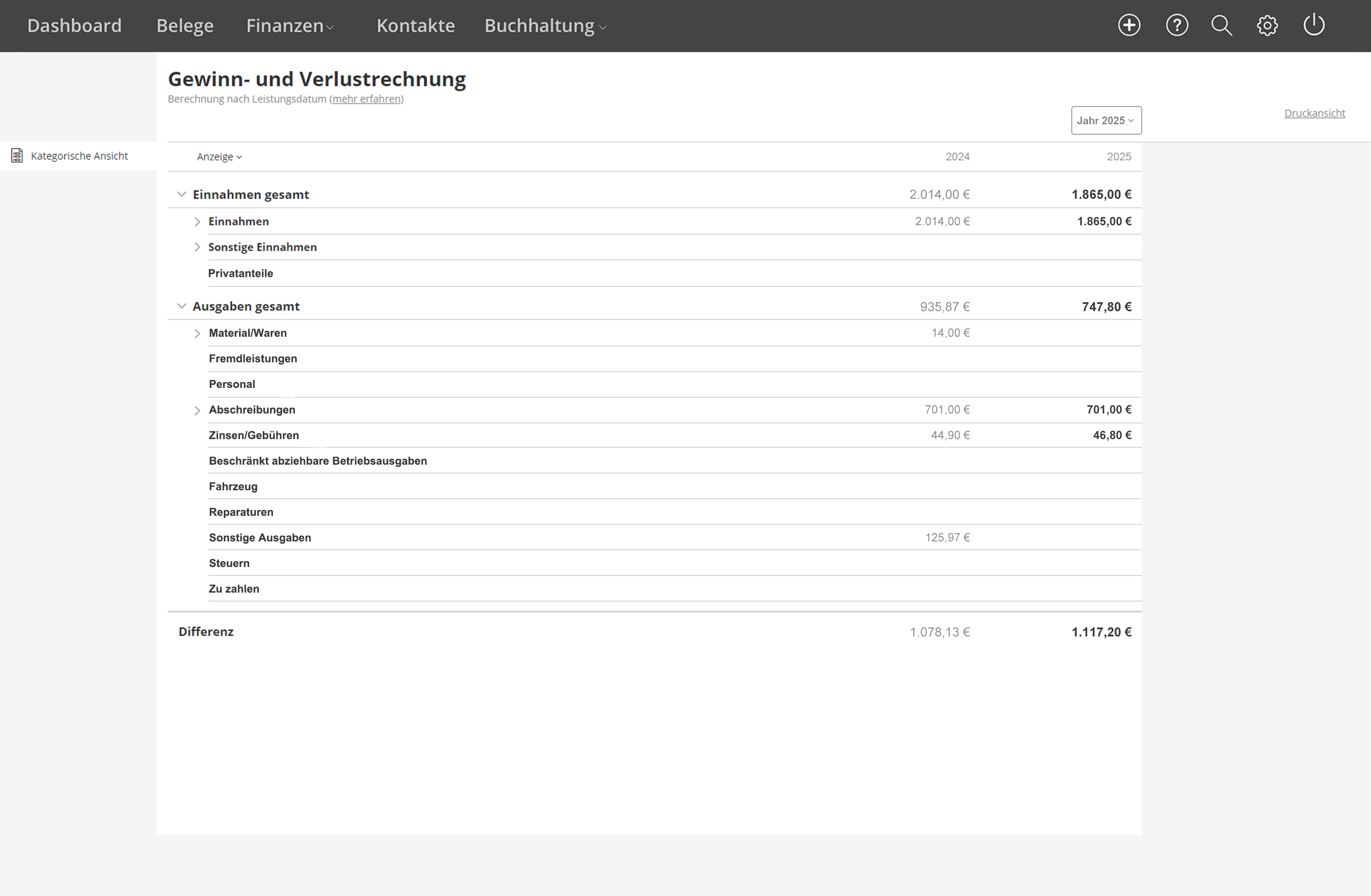1371x896 pixels.
Task: Open the help question mark icon
Action: [x=1177, y=25]
